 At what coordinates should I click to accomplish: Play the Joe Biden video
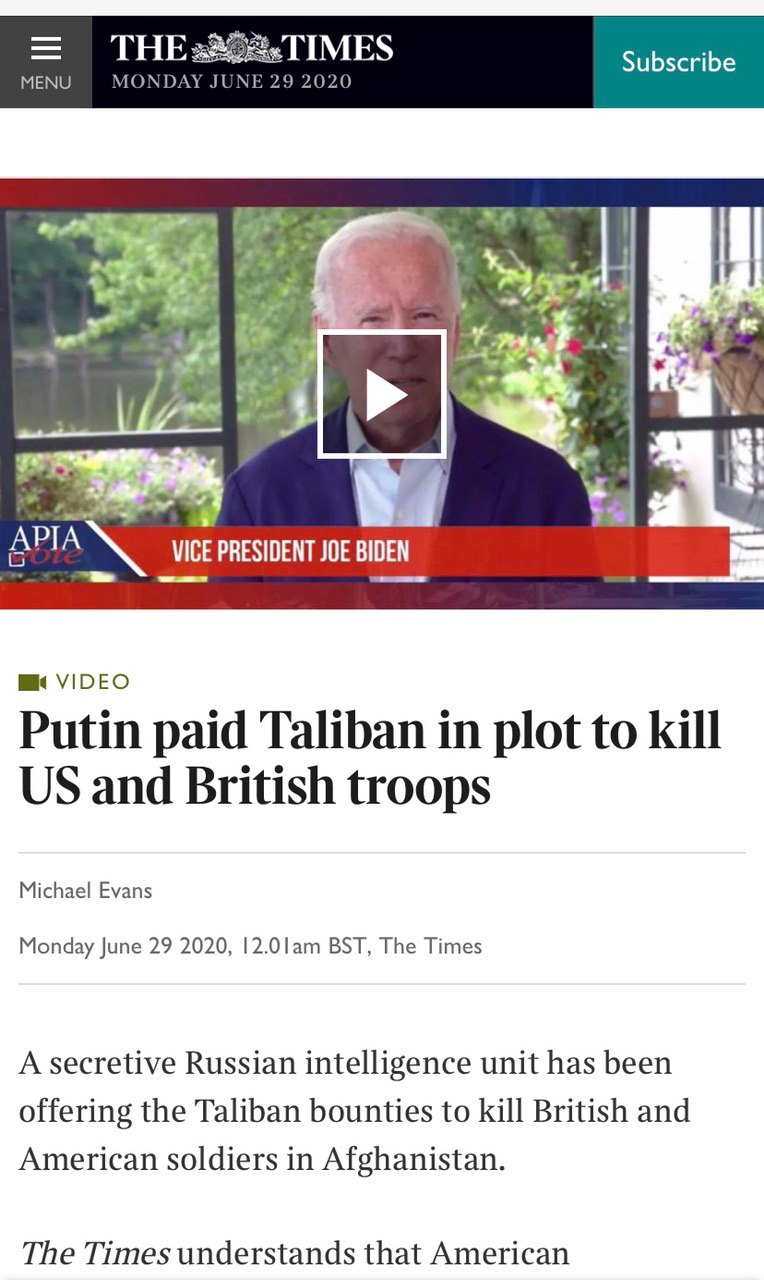(382, 394)
